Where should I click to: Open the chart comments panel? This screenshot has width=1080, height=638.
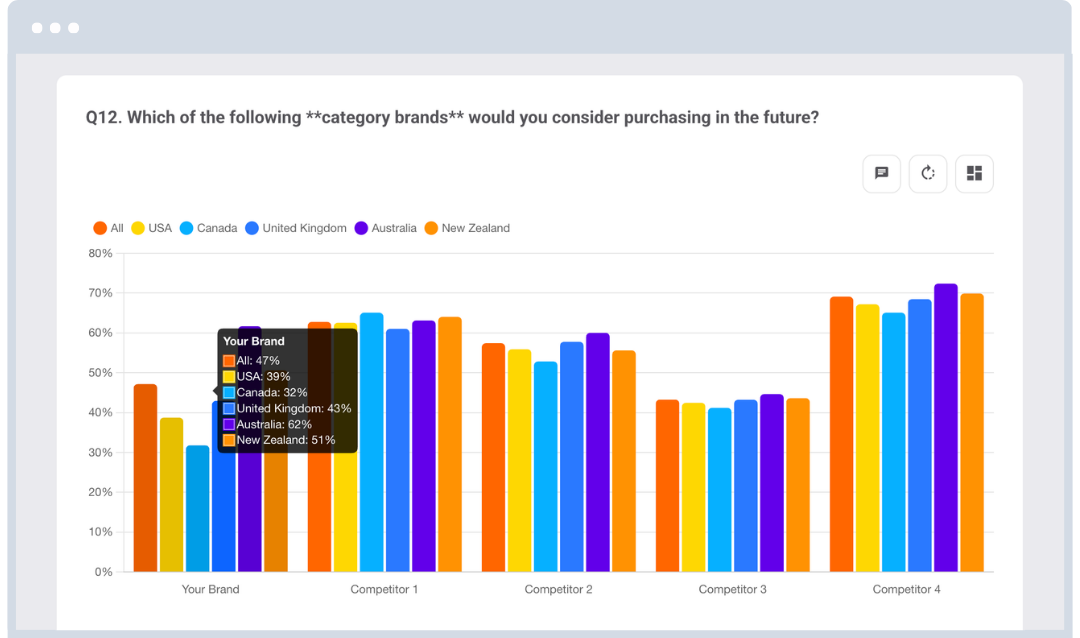881,173
